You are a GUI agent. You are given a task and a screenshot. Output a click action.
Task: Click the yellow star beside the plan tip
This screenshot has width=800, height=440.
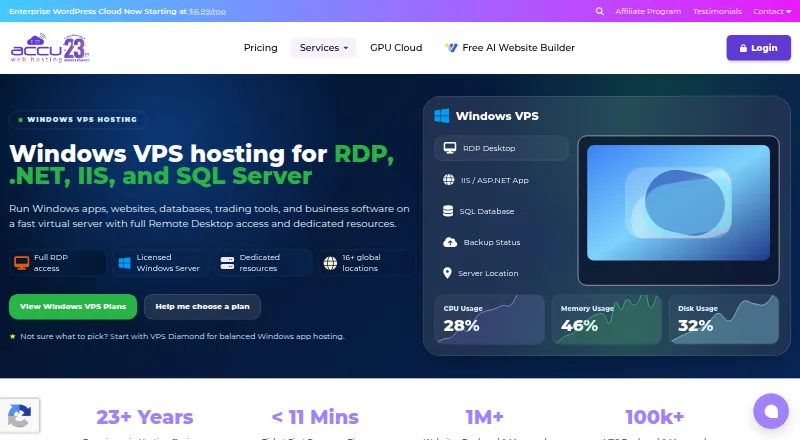click(x=12, y=336)
